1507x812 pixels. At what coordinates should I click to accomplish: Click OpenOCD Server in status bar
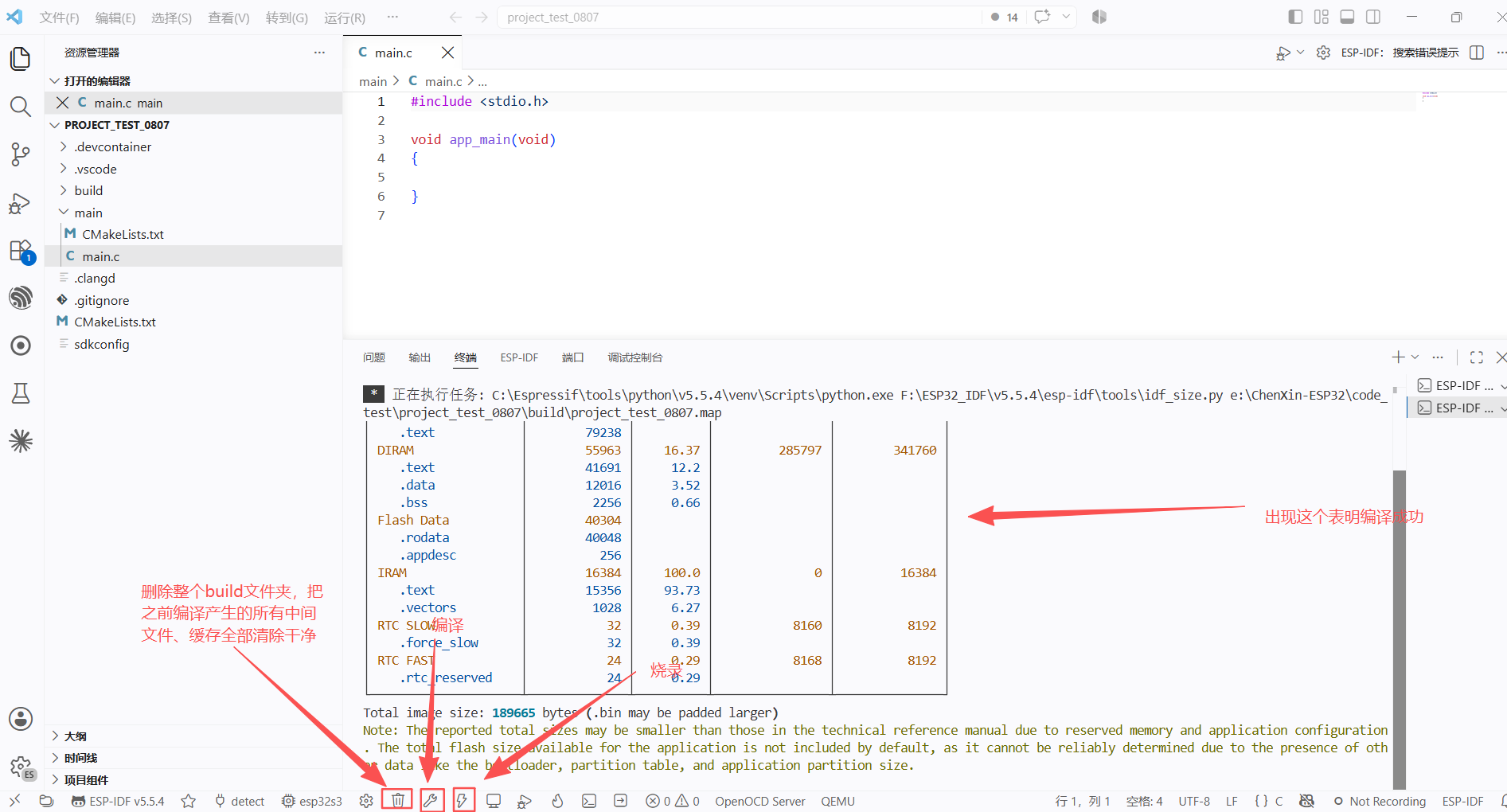(760, 801)
